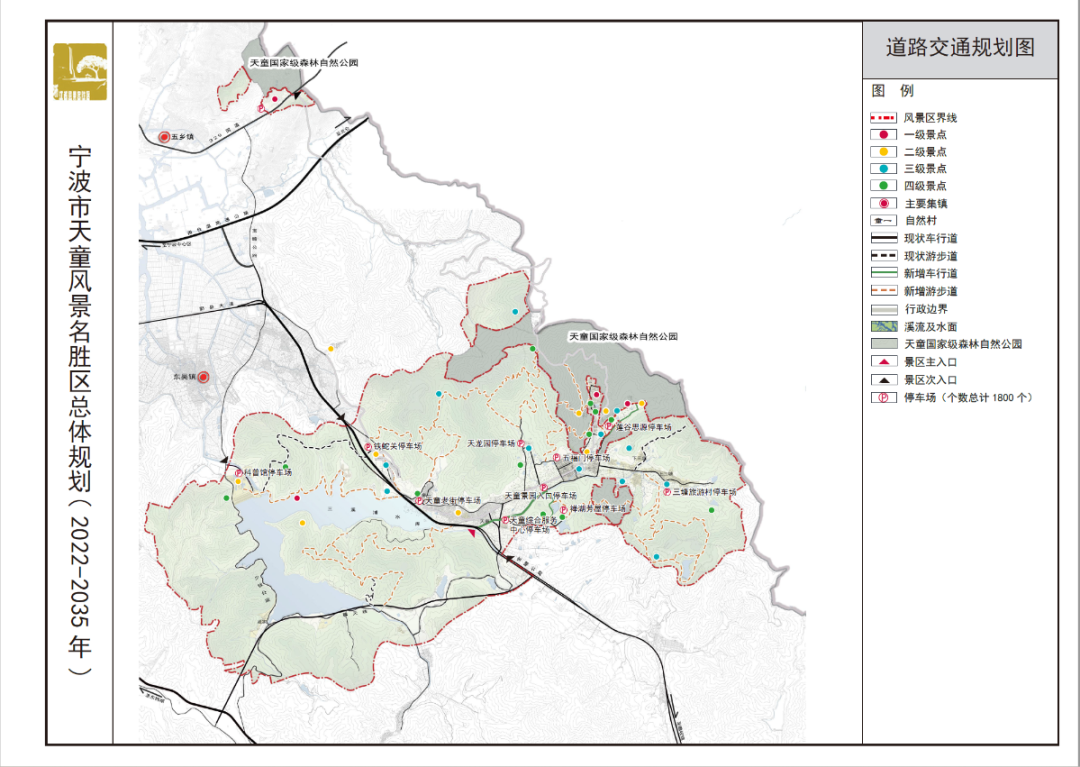Click the 五福门停车场 parking icon
The width and height of the screenshot is (1080, 767).
[x=557, y=457]
